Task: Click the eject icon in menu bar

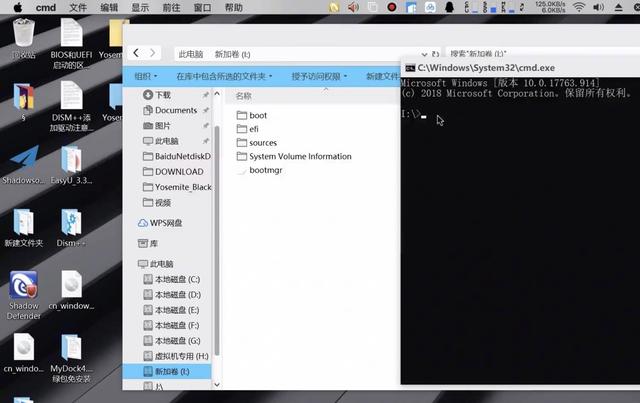Action: [x=618, y=7]
